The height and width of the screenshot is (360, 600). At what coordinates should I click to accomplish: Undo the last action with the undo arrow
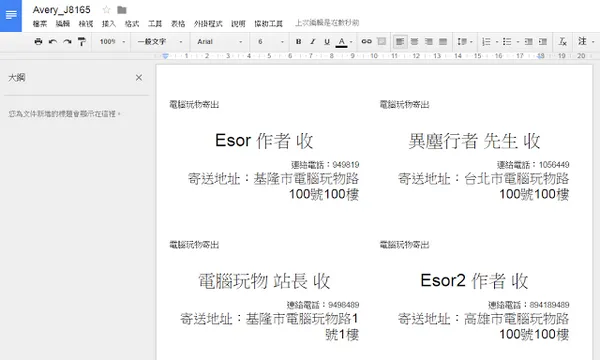(x=53, y=41)
